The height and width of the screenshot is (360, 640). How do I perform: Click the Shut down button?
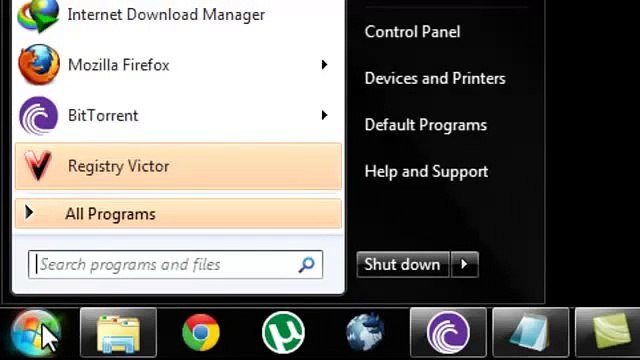403,264
